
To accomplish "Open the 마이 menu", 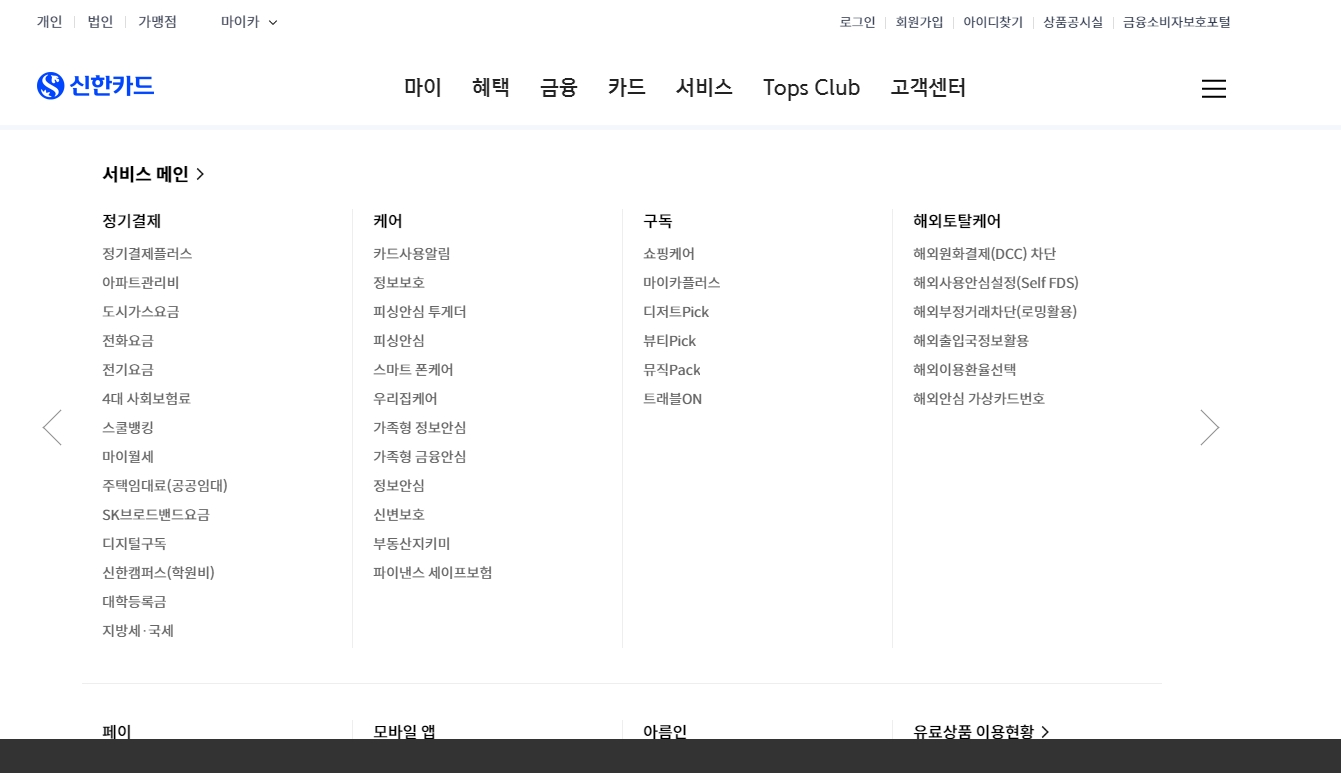I will [x=423, y=88].
